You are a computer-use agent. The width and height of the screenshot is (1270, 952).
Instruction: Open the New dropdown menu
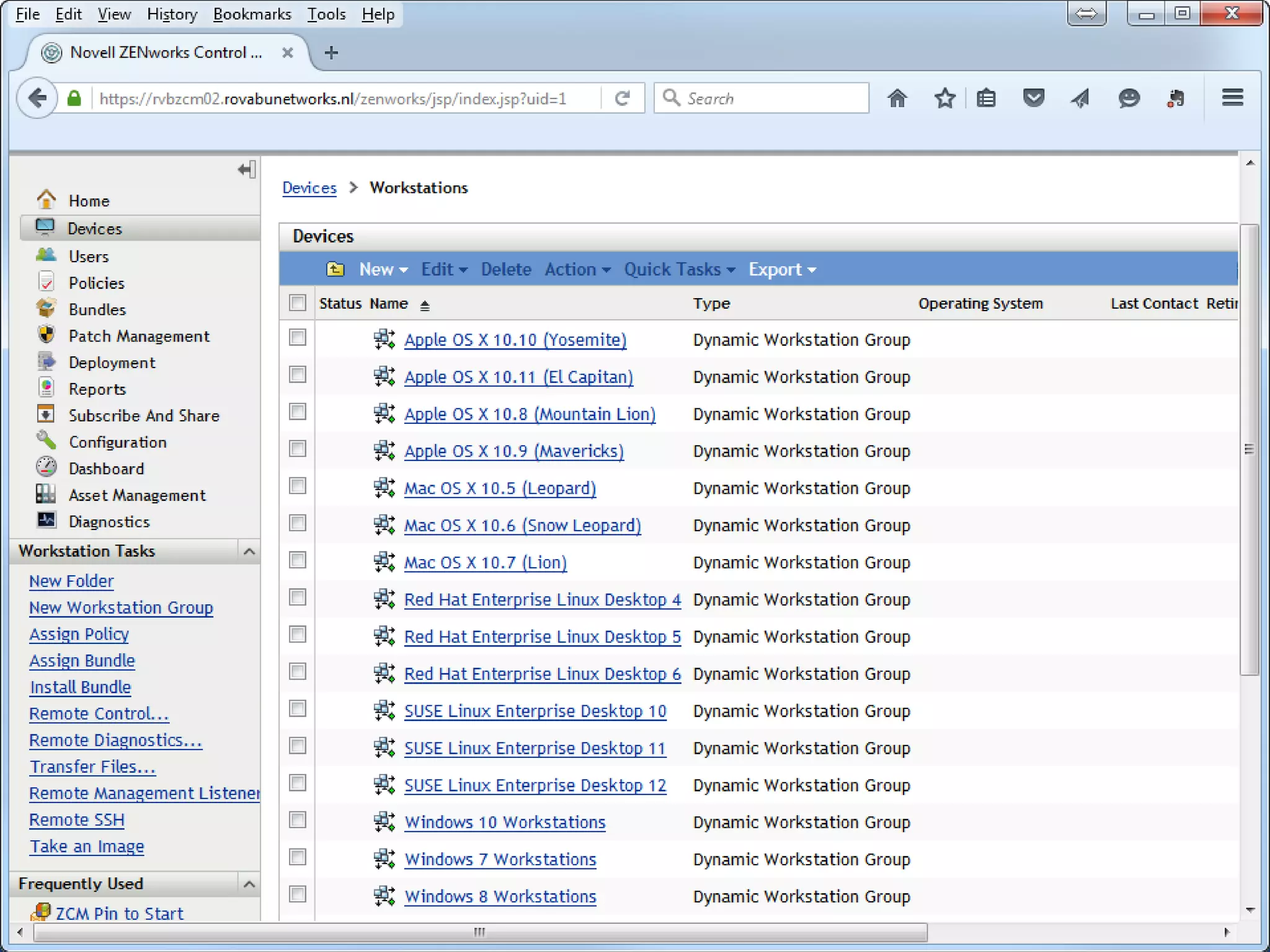pyautogui.click(x=383, y=269)
